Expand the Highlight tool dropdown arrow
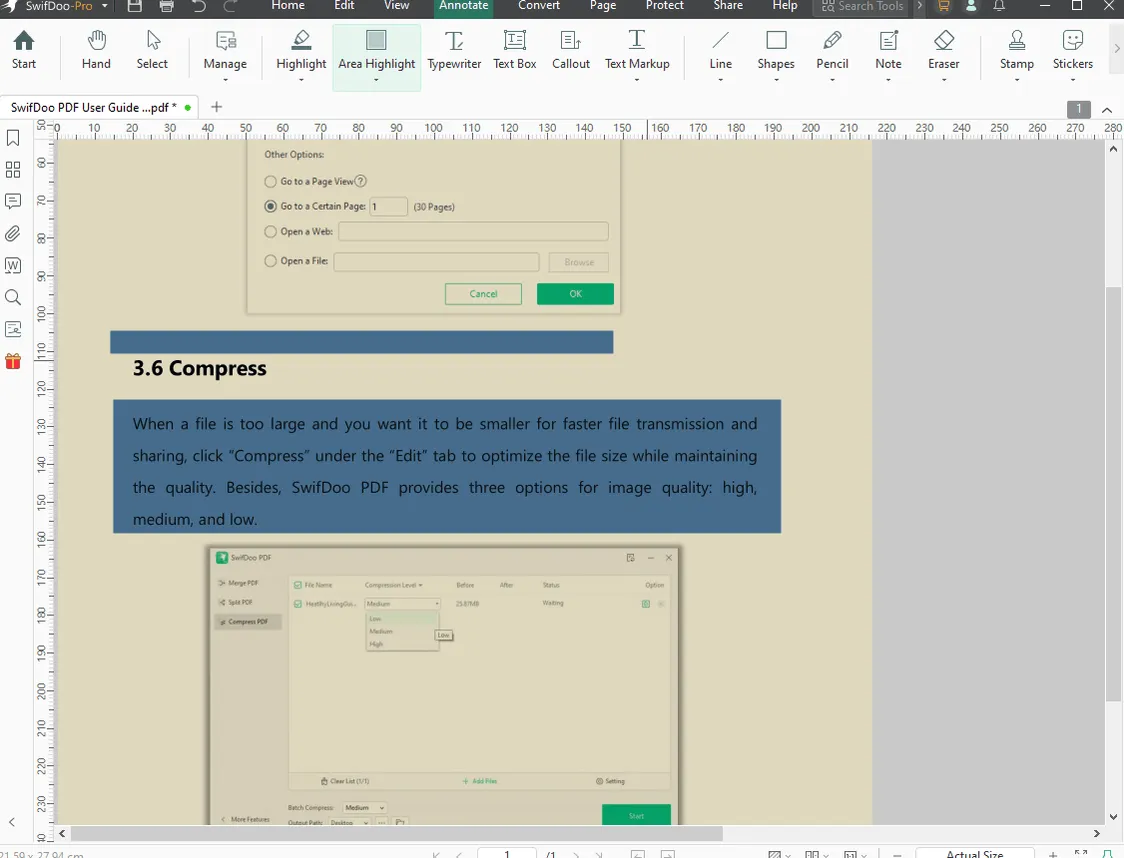Image resolution: width=1124 pixels, height=858 pixels. (301, 80)
